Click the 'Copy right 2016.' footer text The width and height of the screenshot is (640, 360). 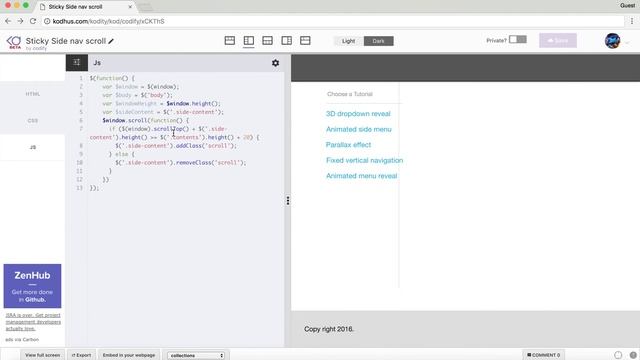pos(329,329)
